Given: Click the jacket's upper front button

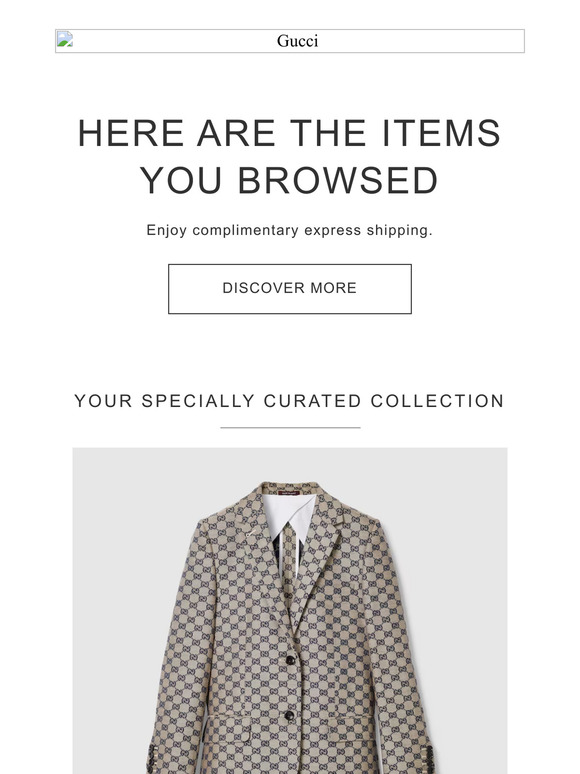Looking at the screenshot, I should tap(290, 660).
